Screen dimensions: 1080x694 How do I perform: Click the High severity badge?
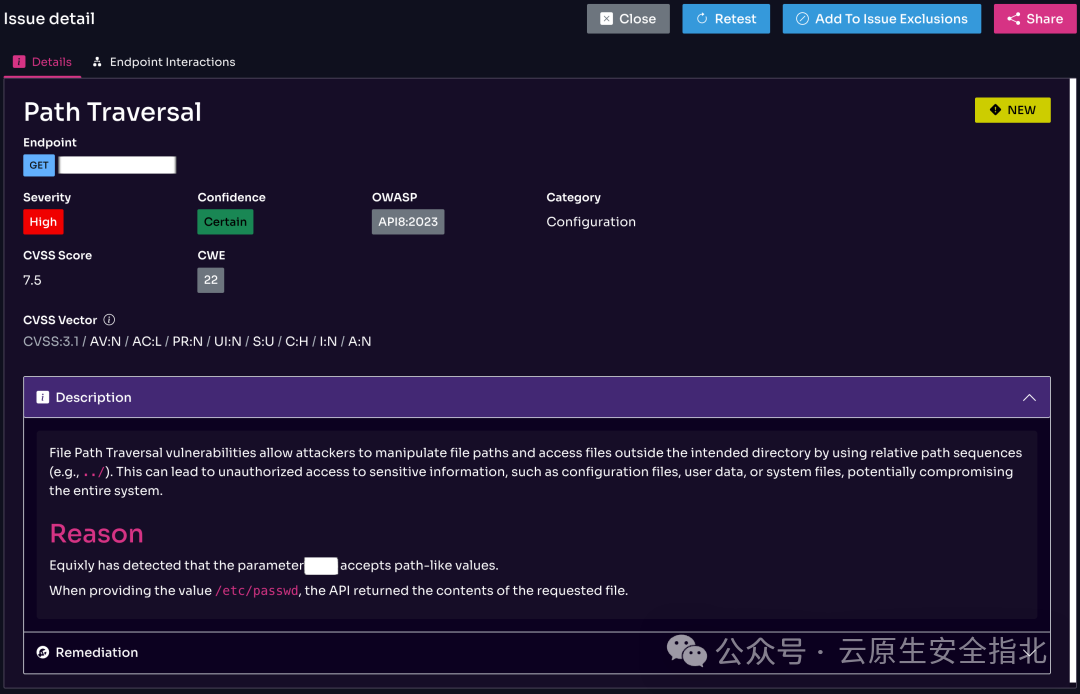(43, 222)
